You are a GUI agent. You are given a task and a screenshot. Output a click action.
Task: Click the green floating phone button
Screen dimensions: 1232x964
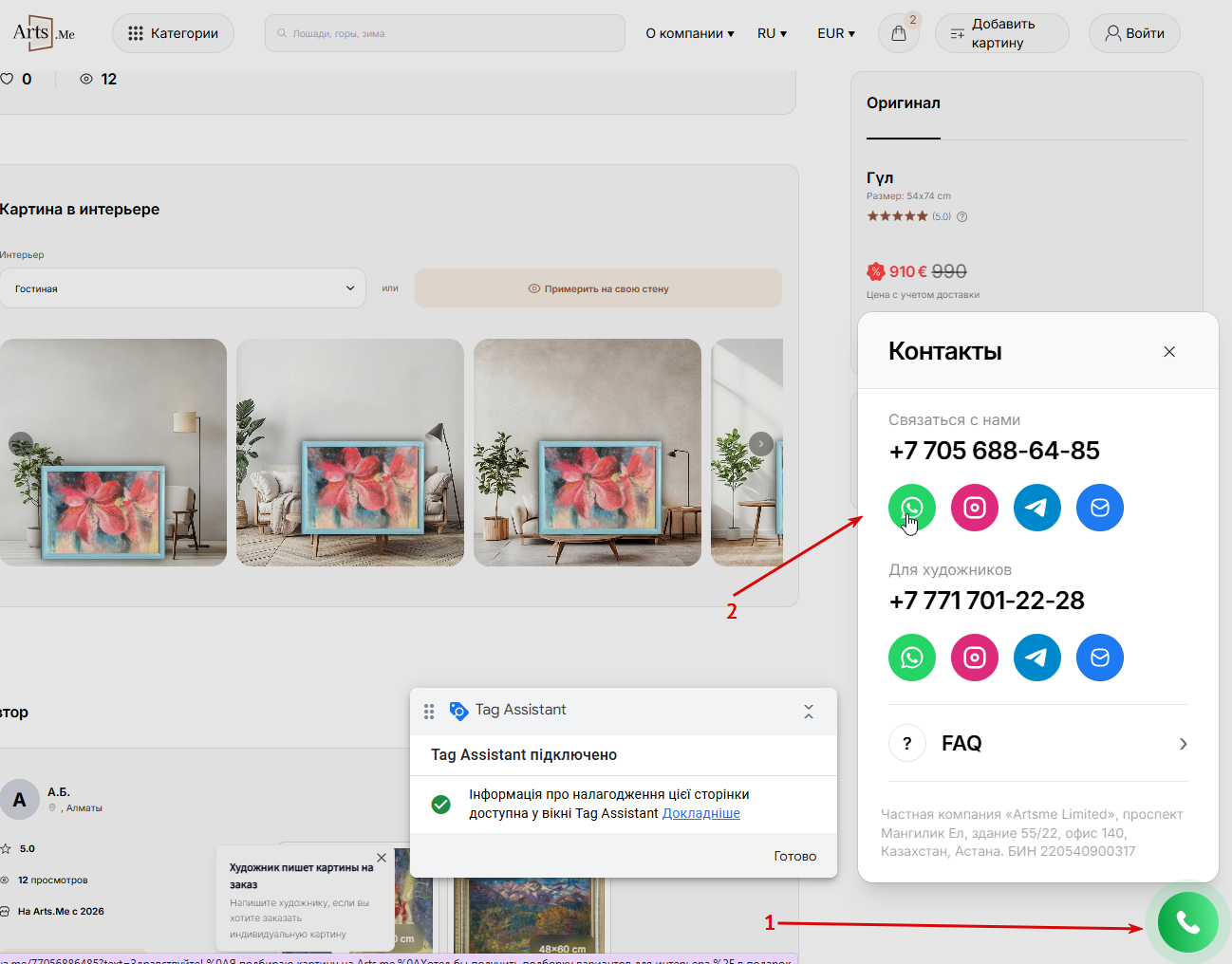[x=1187, y=922]
